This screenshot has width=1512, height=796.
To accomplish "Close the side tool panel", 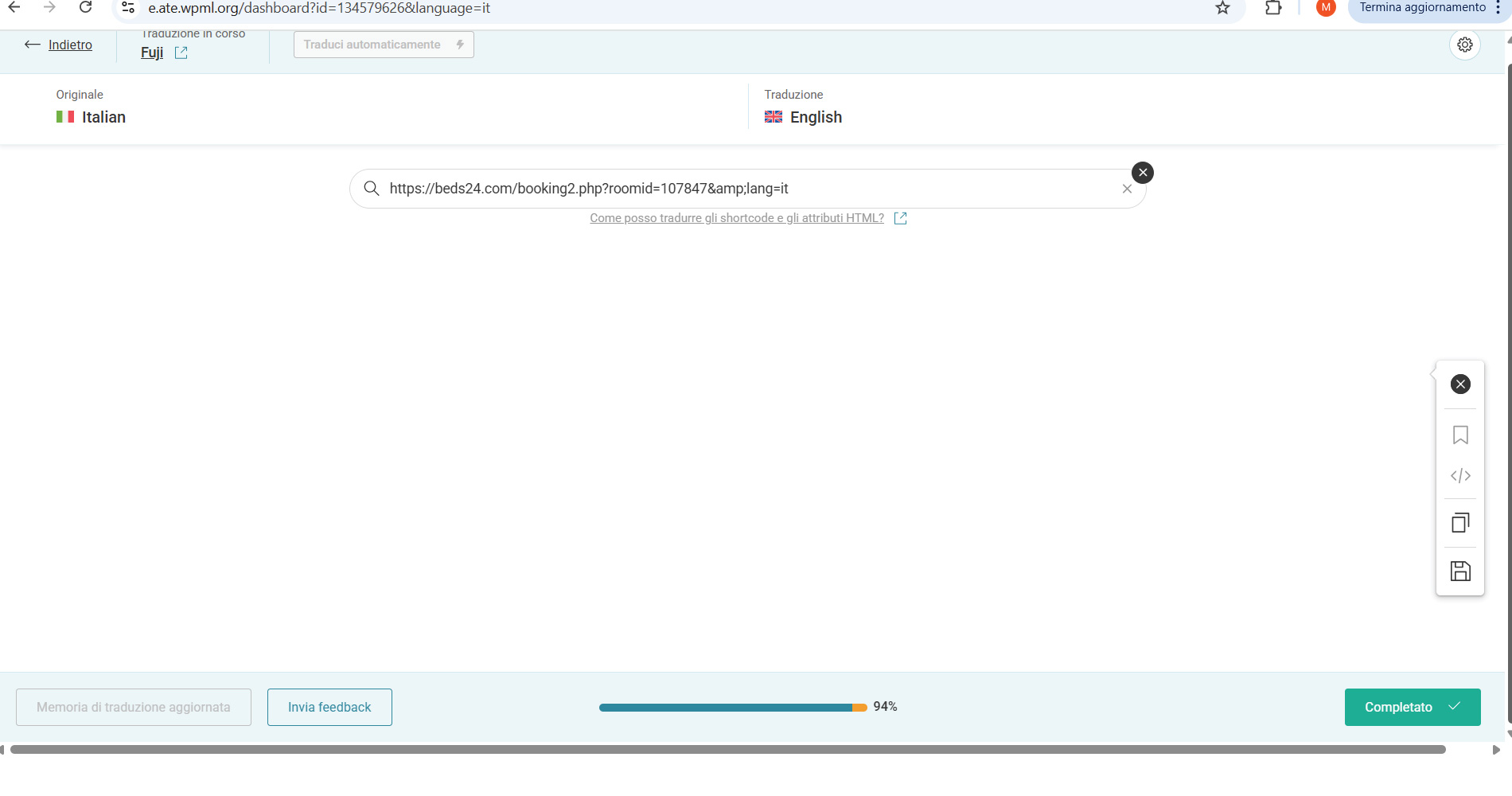I will point(1460,384).
